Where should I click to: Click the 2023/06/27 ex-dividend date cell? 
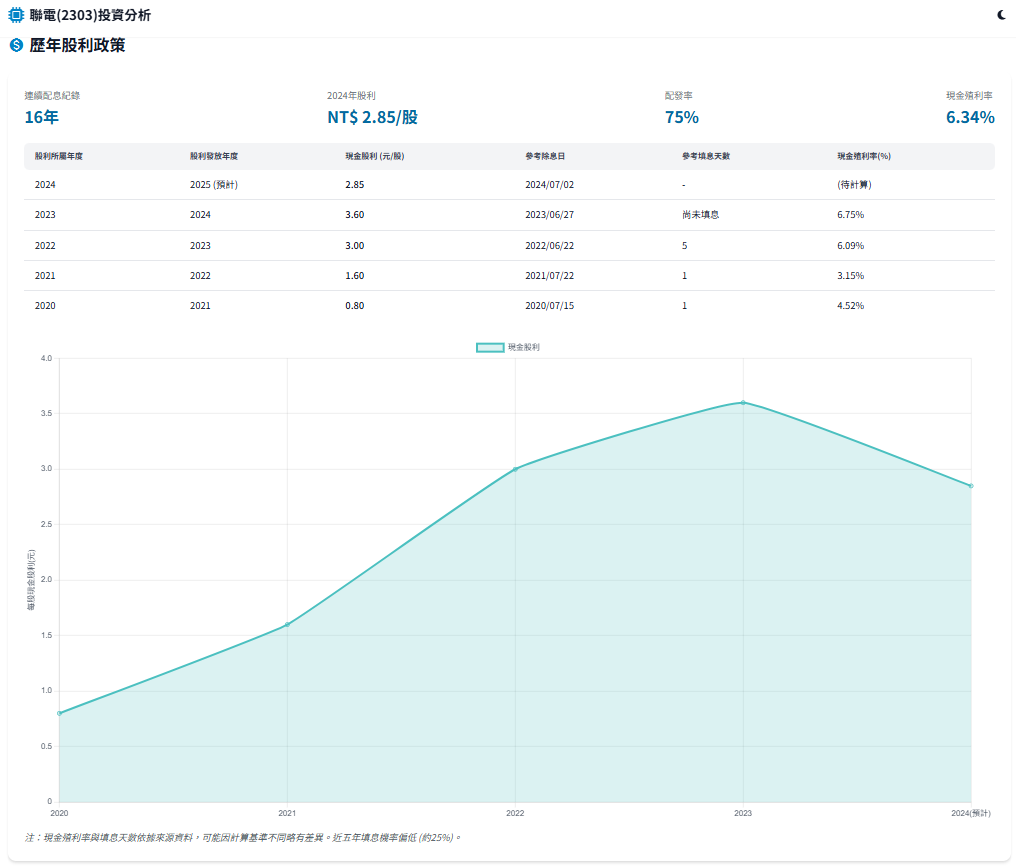coord(549,214)
